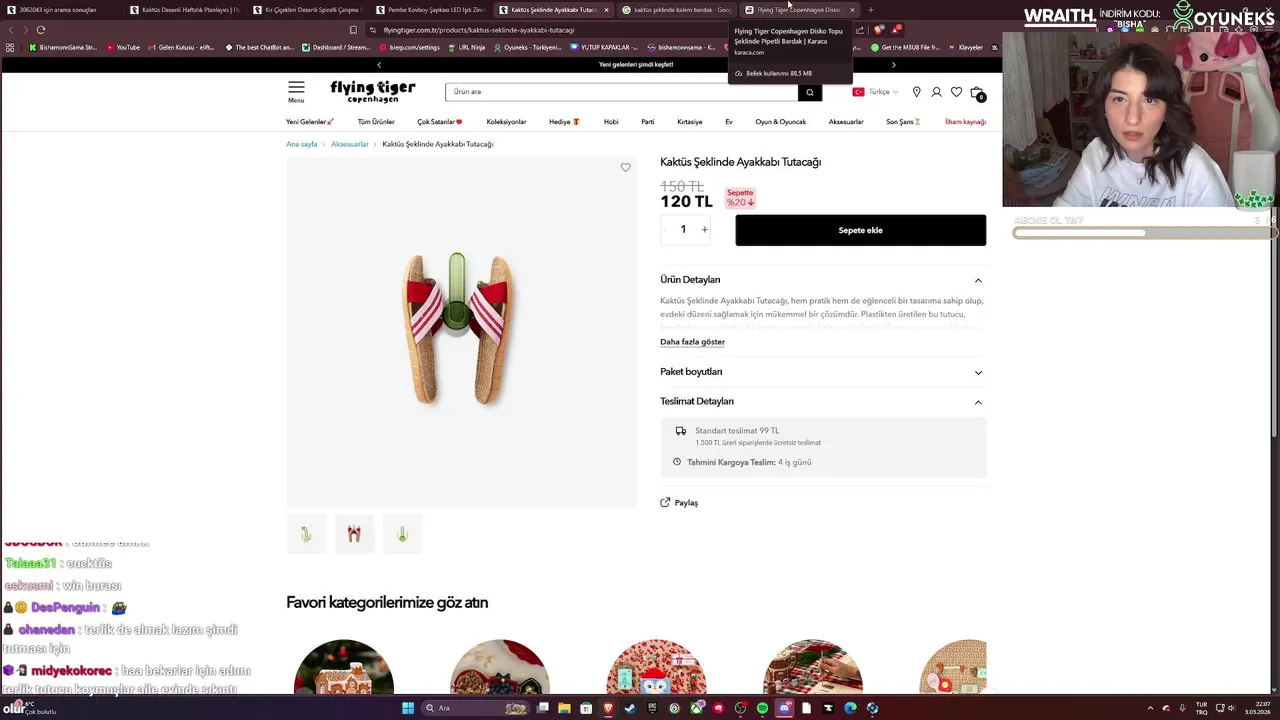Expand the Paket boyutları section
Image resolution: width=1280 pixels, height=720 pixels.
click(978, 372)
